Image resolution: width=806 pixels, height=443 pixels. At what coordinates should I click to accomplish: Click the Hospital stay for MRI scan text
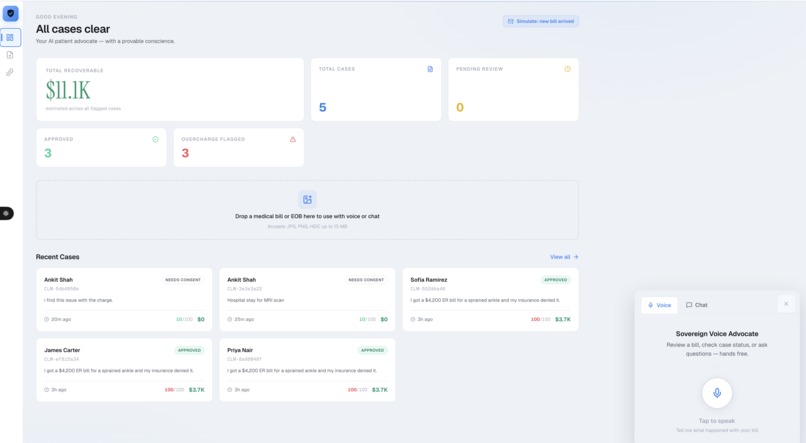255,300
